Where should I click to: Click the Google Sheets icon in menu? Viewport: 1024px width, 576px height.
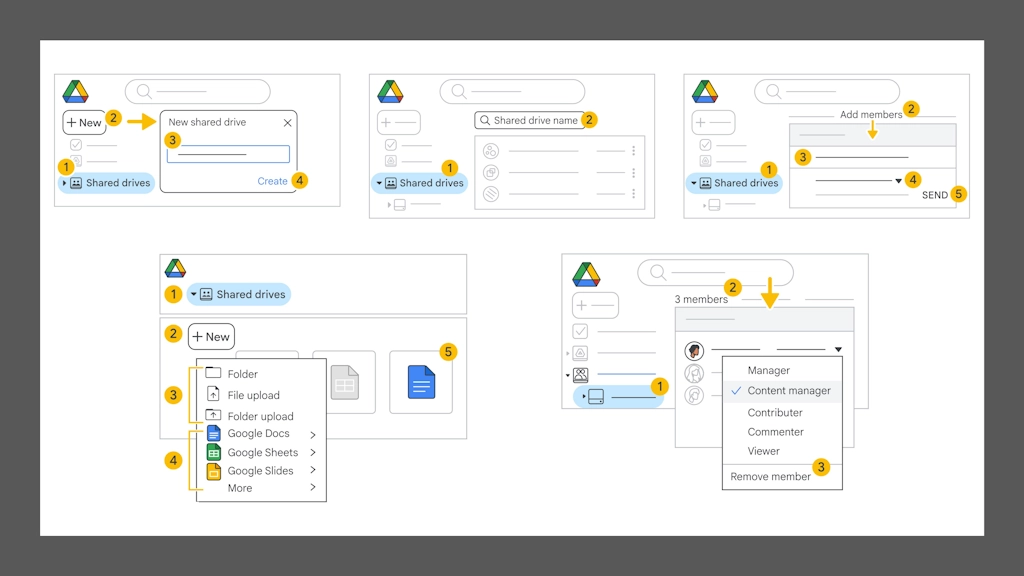pyautogui.click(x=213, y=452)
